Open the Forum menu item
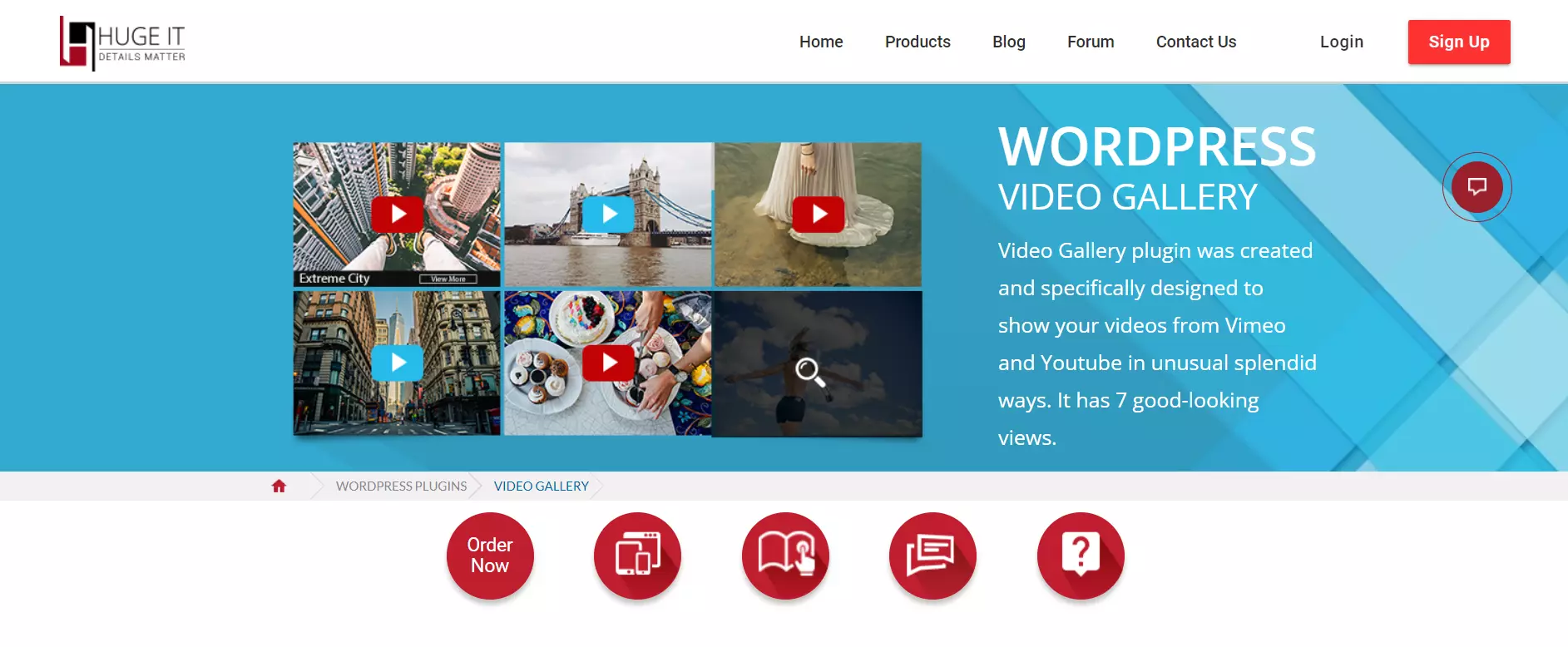This screenshot has width=1568, height=647. pyautogui.click(x=1091, y=42)
